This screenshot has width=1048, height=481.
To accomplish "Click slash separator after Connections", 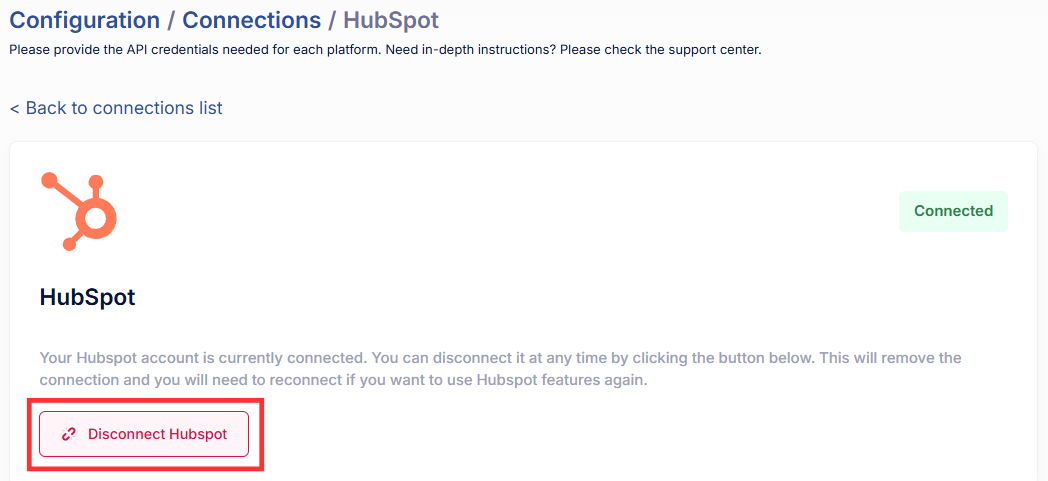I will [x=332, y=20].
